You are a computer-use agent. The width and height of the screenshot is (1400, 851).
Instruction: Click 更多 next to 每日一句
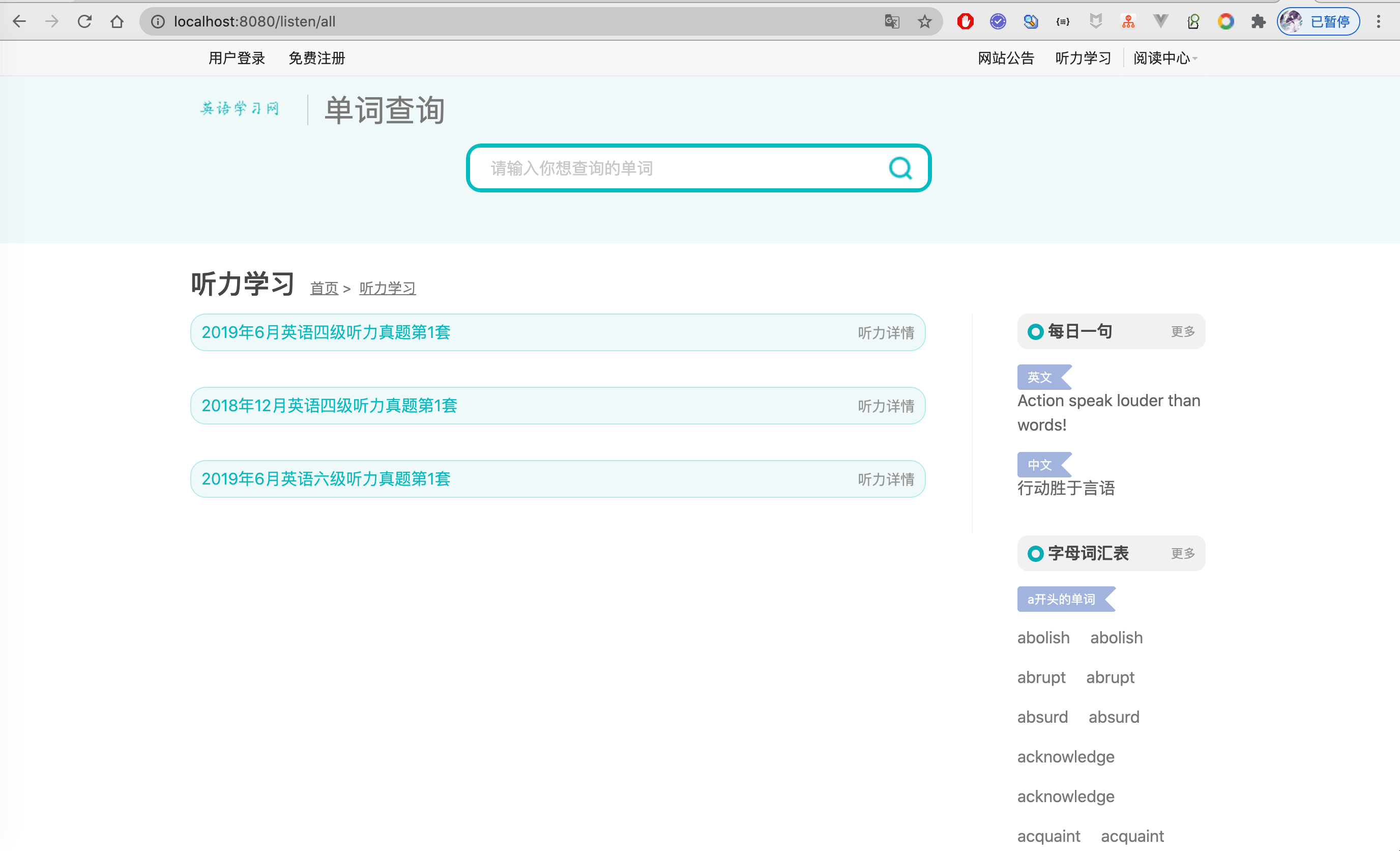1182,331
